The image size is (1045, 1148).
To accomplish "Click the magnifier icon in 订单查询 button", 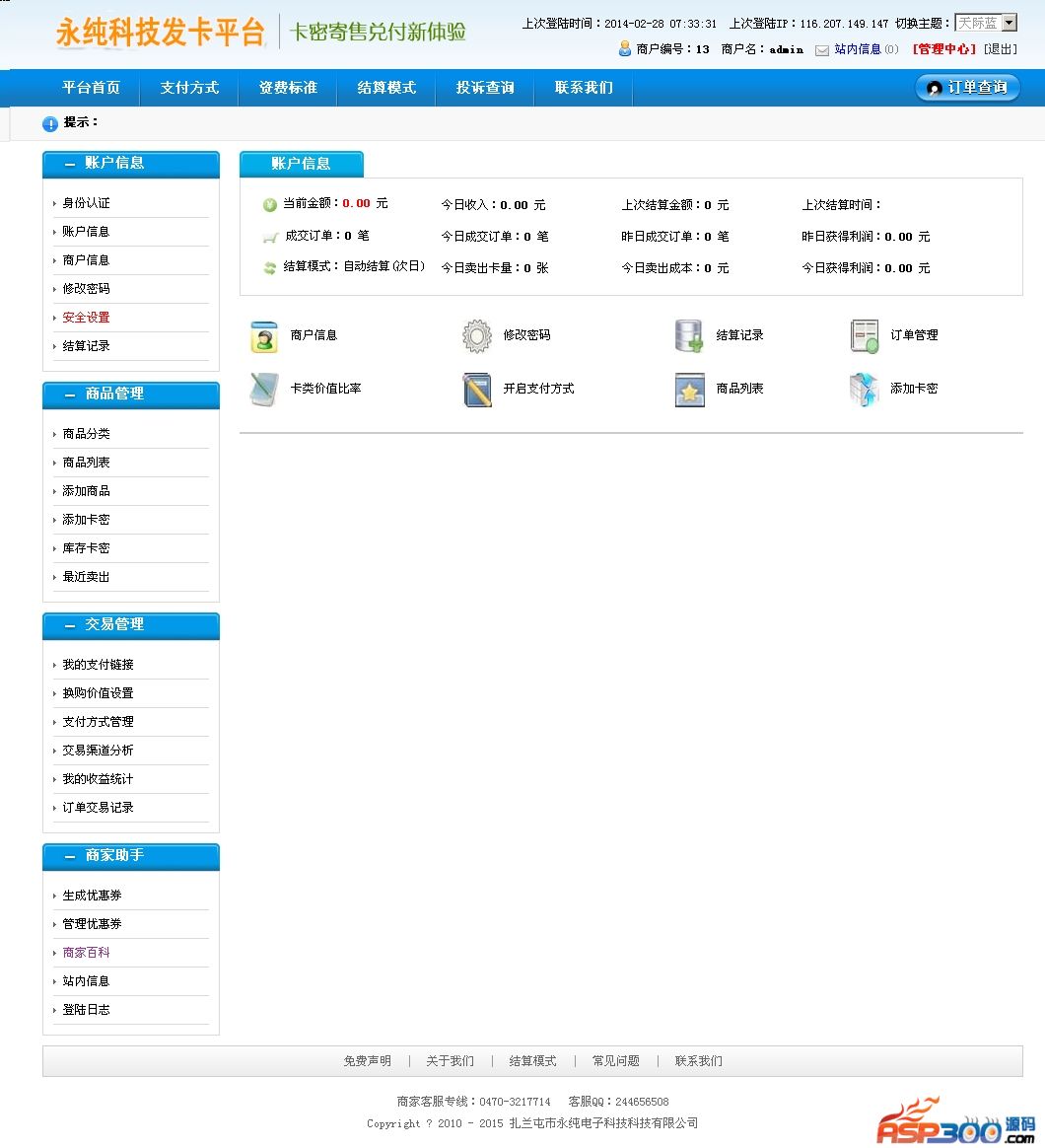I will pyautogui.click(x=934, y=89).
